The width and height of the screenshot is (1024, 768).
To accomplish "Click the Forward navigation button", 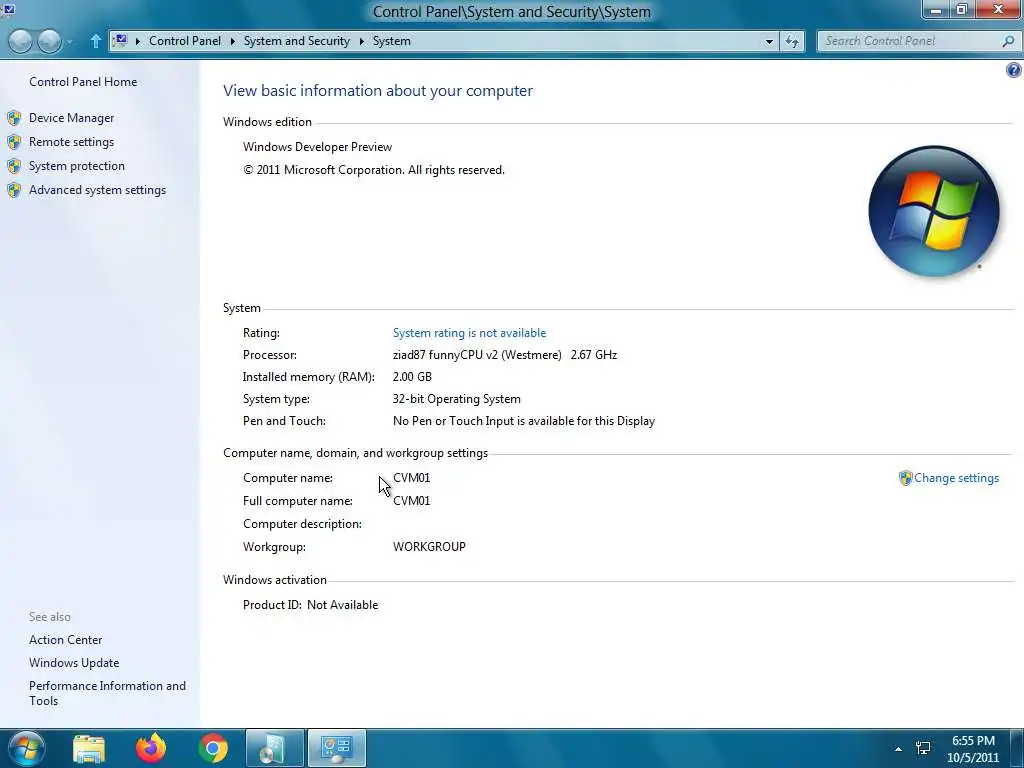I will click(49, 41).
